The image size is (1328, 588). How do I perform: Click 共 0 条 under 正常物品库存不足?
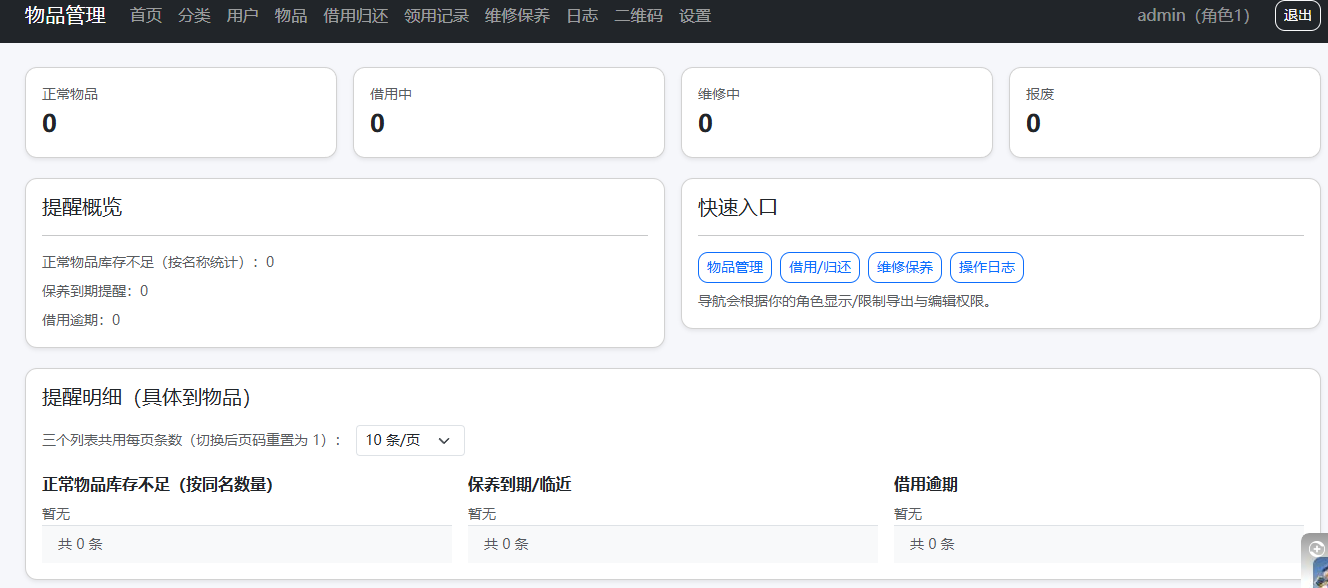pos(80,544)
